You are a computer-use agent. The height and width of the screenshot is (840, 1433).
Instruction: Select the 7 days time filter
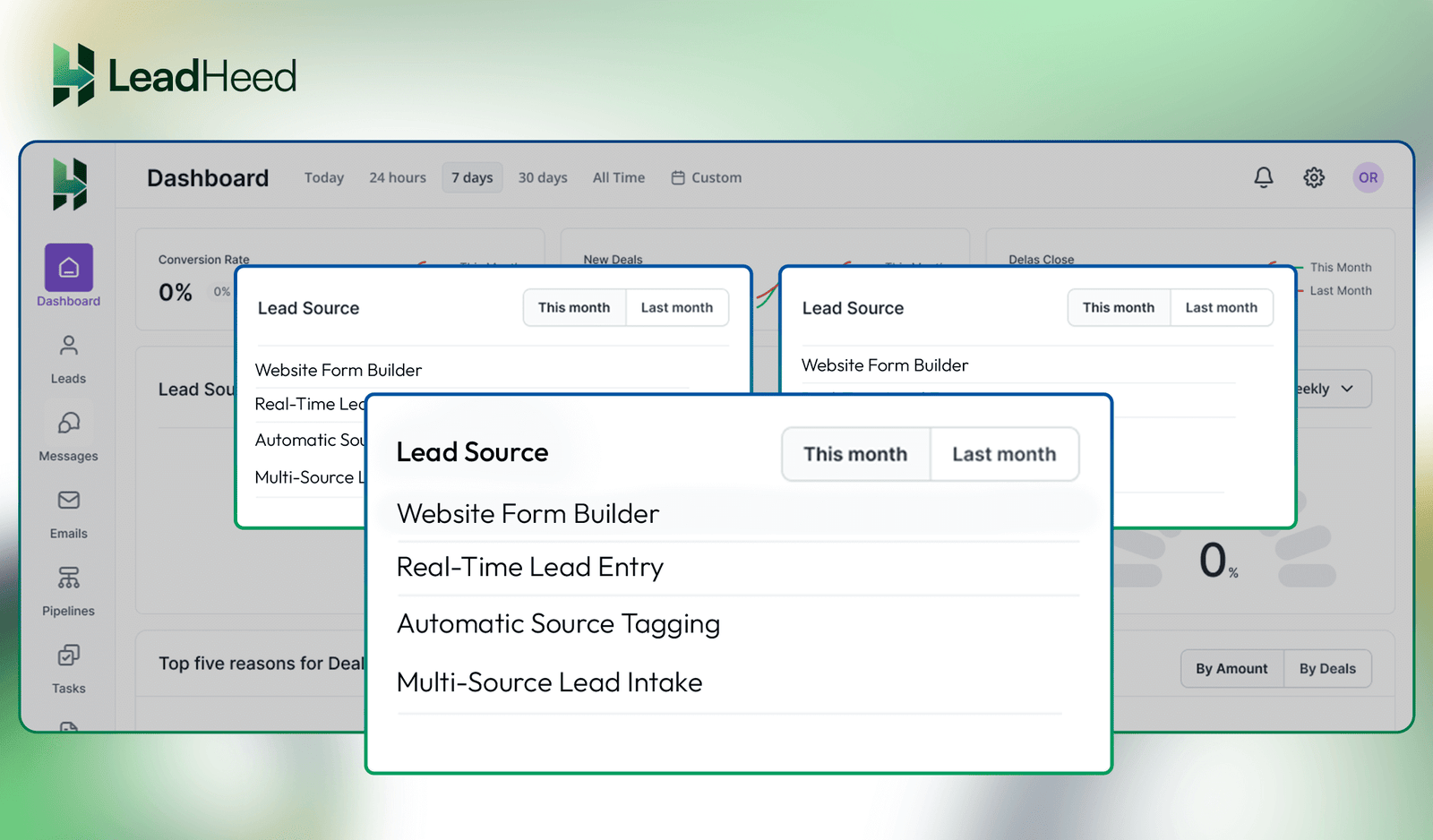(x=472, y=177)
